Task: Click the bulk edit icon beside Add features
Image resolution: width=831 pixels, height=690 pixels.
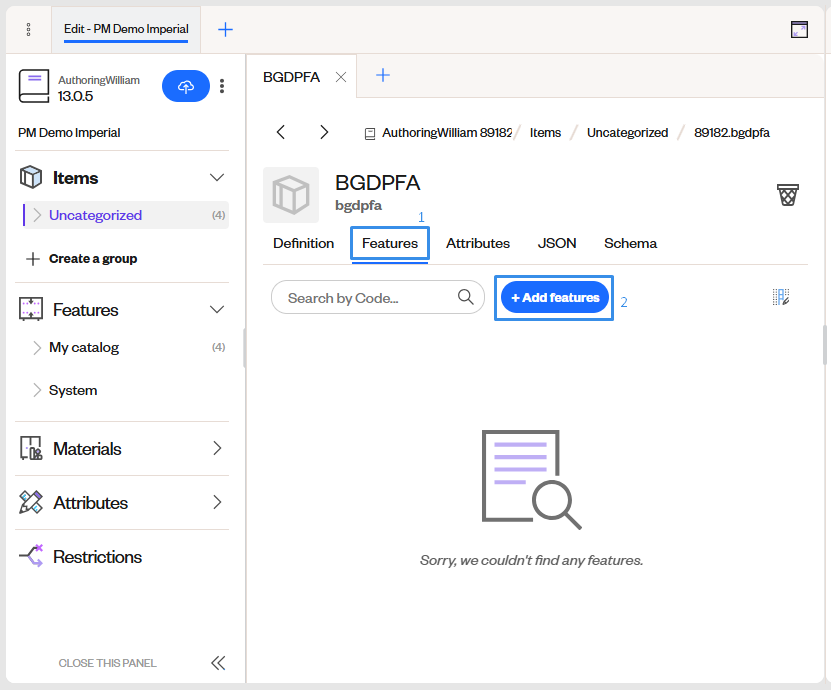Action: (781, 297)
